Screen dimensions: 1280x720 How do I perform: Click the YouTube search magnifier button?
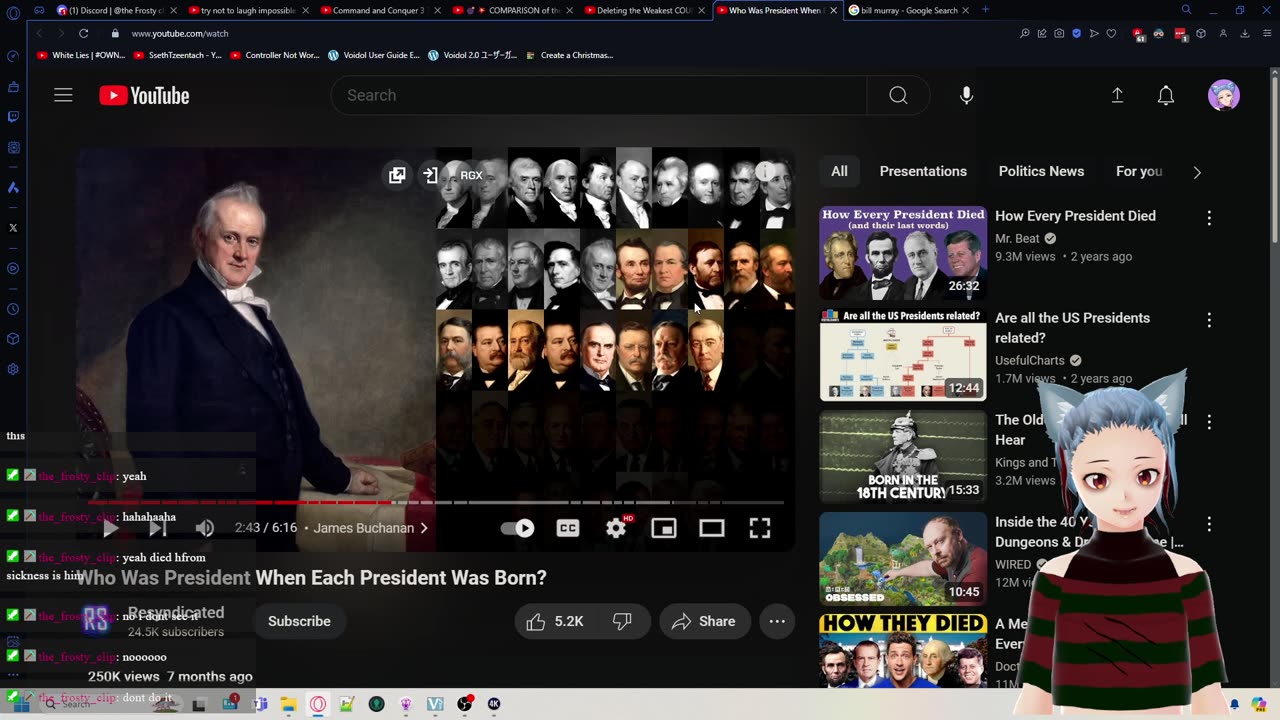pos(898,95)
